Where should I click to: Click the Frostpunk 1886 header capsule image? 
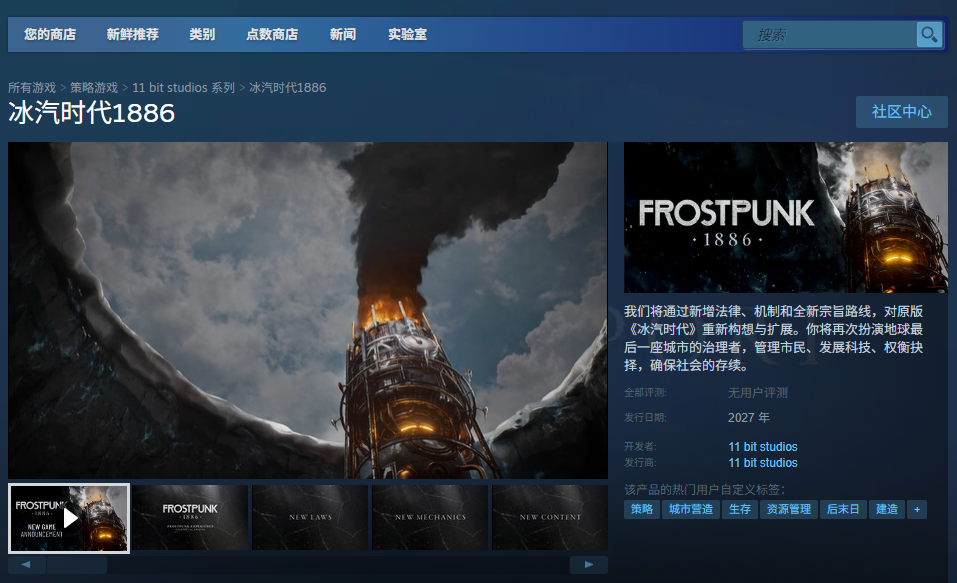[785, 217]
